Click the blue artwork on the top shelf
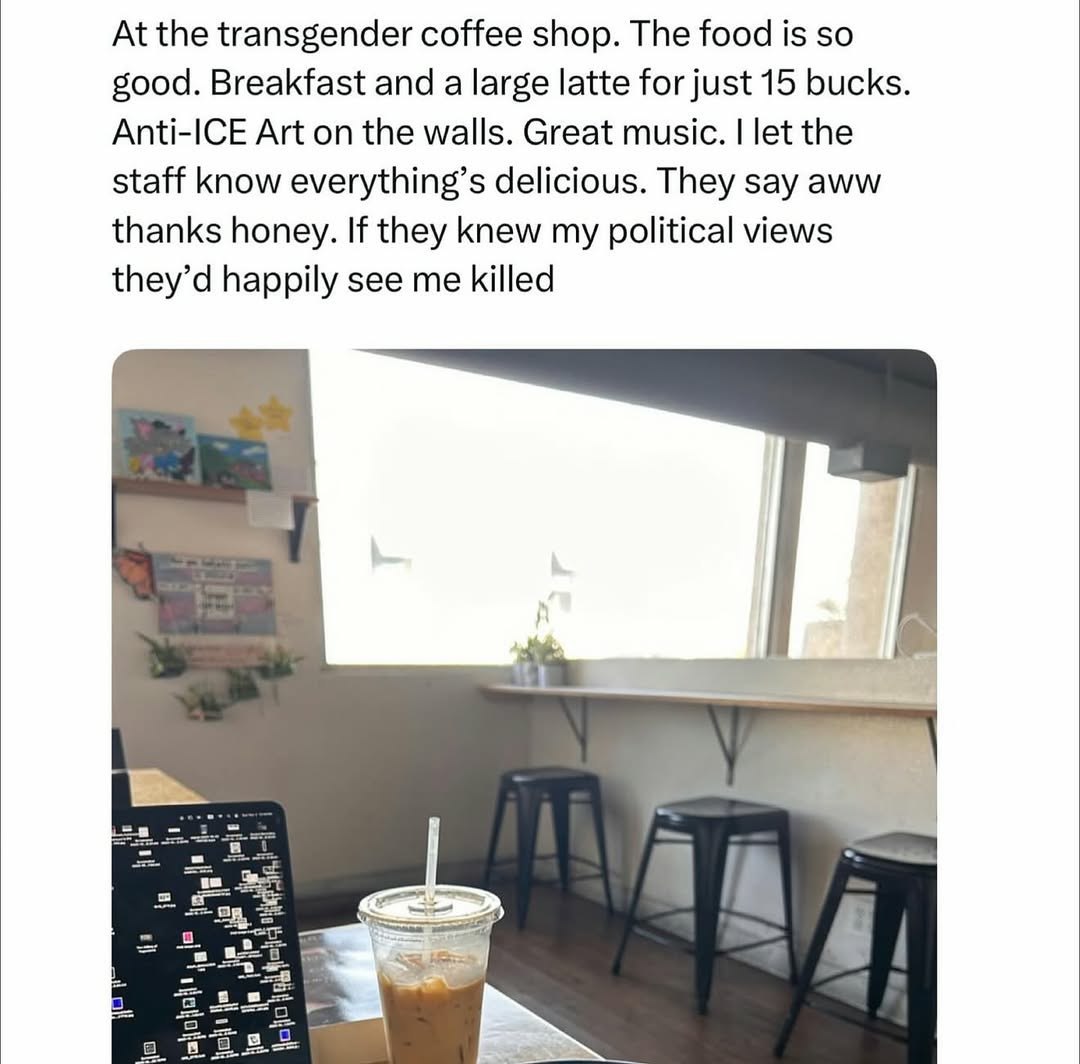This screenshot has height=1064, width=1080. [x=157, y=445]
